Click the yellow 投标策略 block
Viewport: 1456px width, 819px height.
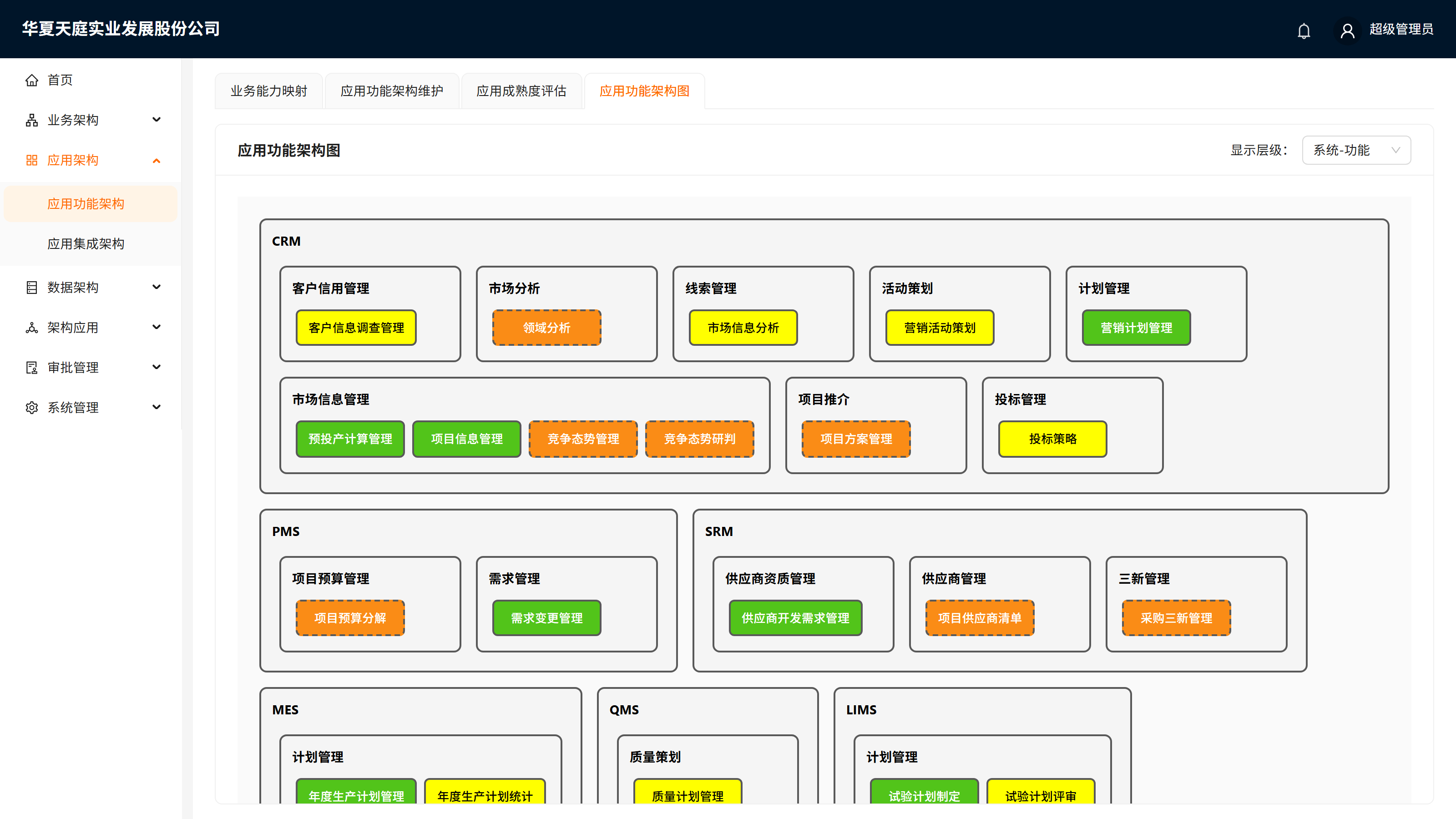[1052, 439]
